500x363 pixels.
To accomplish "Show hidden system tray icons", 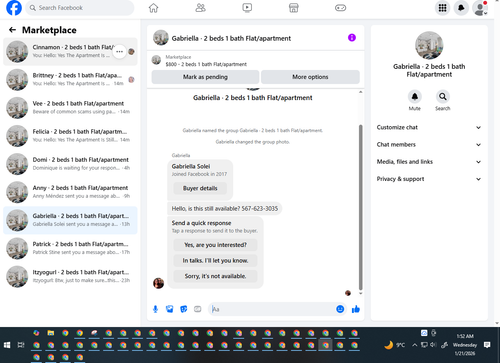I will coord(414,345).
